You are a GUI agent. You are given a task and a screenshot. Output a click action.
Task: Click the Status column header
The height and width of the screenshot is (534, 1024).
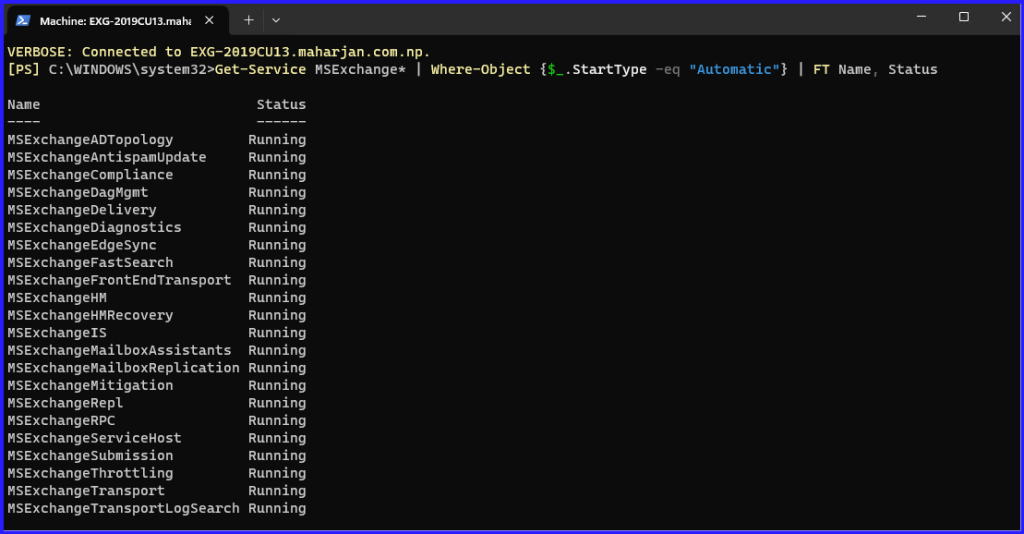pos(281,104)
